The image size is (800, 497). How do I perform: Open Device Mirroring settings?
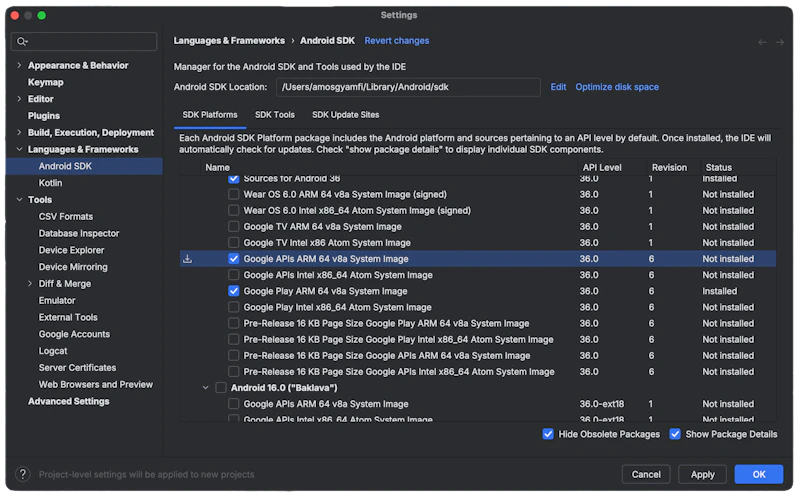tap(73, 267)
